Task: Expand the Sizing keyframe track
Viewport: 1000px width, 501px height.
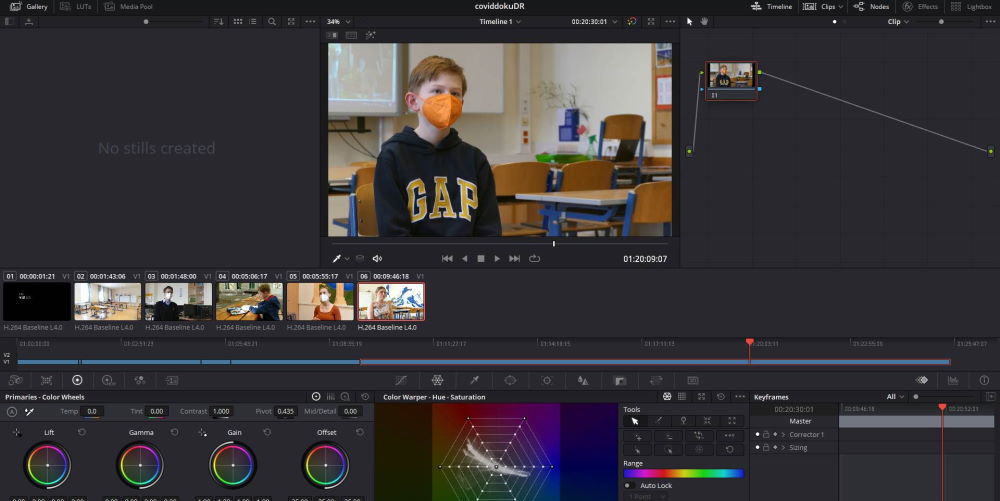Action: click(783, 447)
